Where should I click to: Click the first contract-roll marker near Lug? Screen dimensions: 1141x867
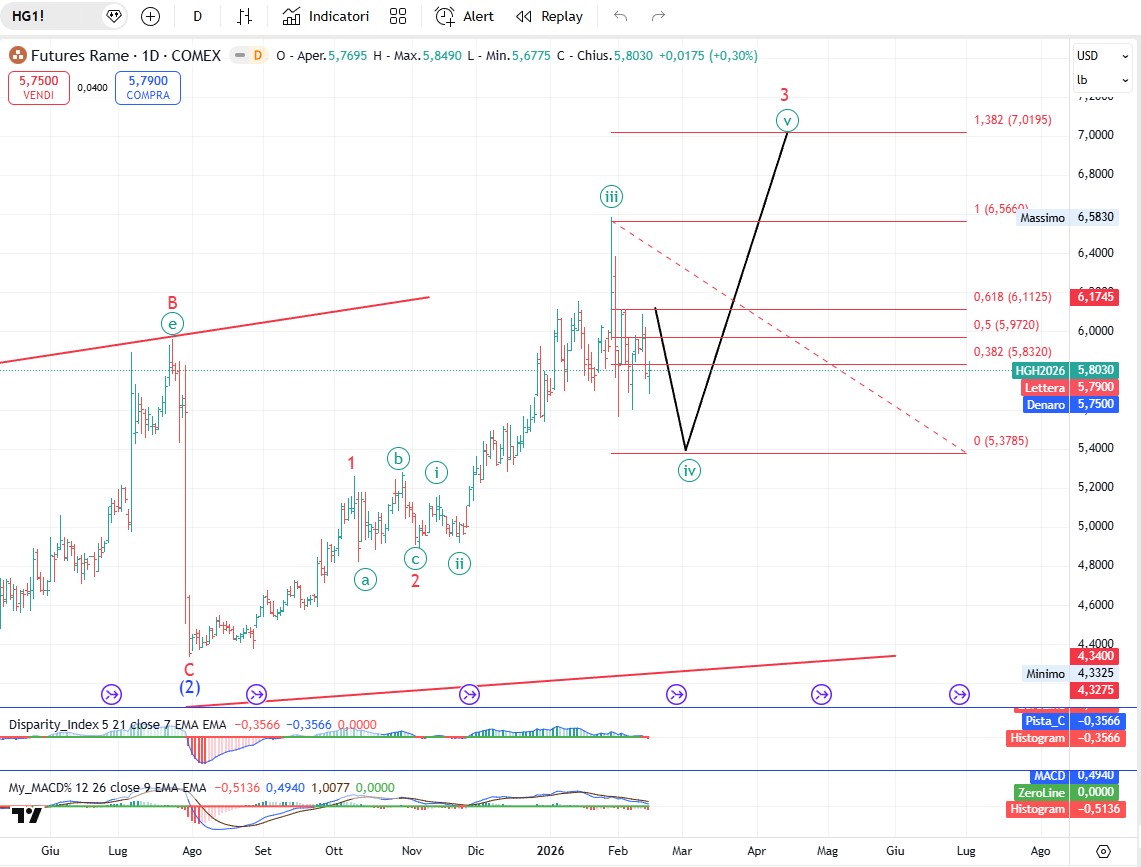coord(111,694)
